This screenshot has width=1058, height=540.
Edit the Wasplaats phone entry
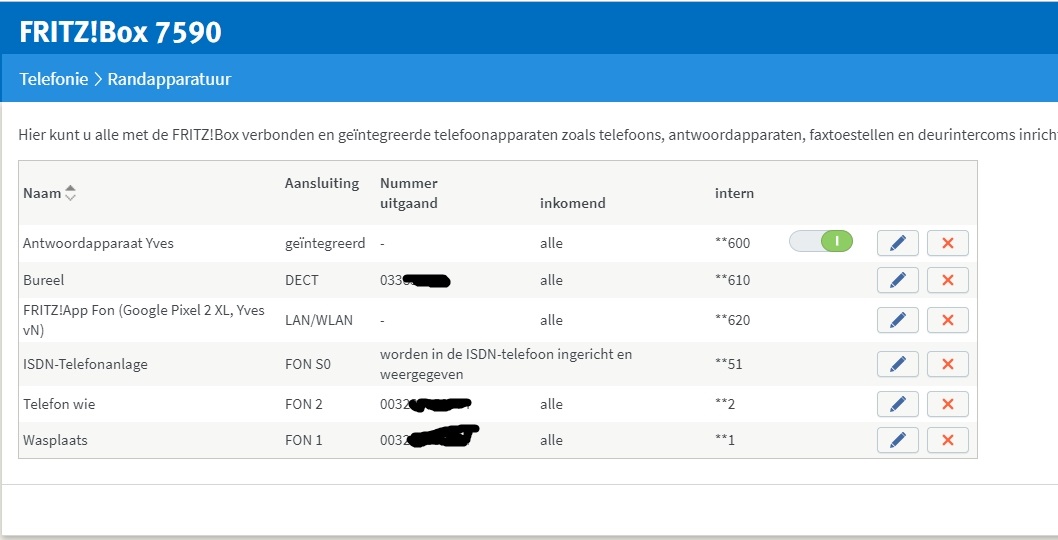[x=898, y=440]
